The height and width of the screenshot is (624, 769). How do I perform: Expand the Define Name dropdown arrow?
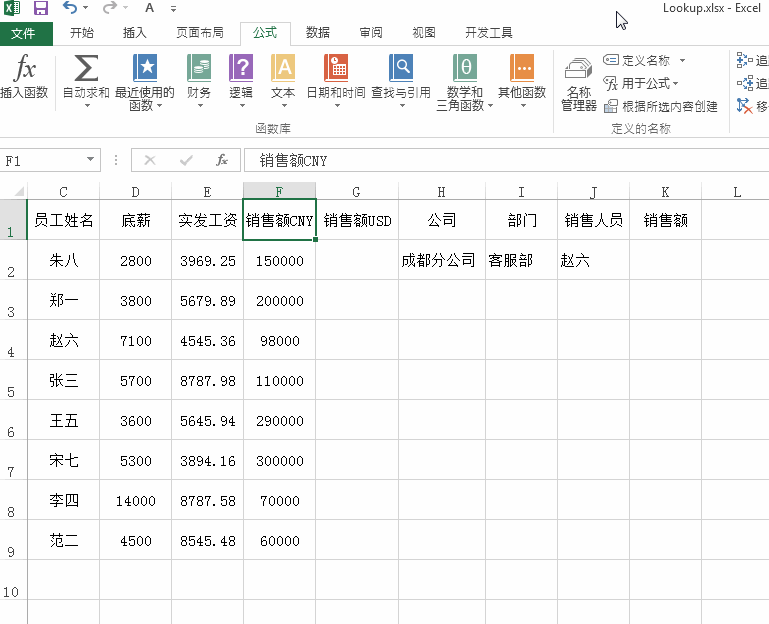(682, 60)
